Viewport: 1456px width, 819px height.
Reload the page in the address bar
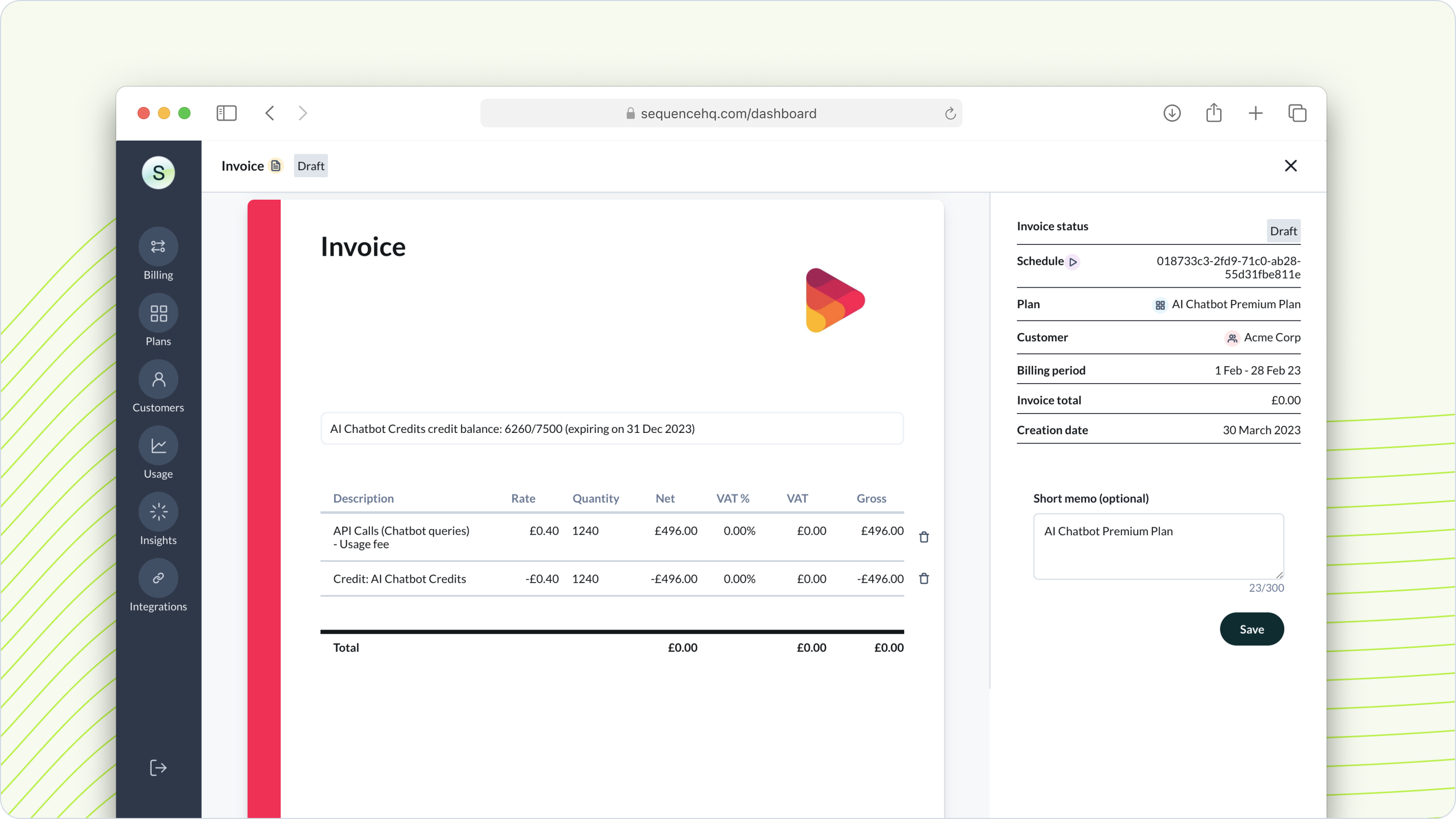click(950, 114)
